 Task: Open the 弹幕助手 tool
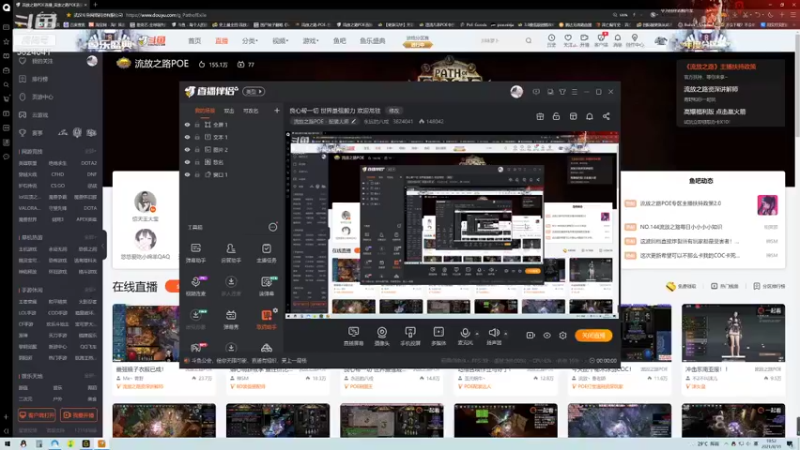tap(195, 253)
